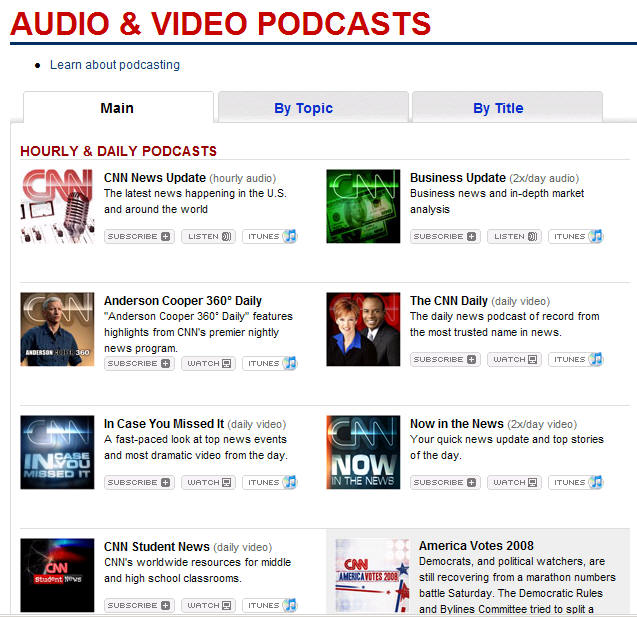
Task: Open the CNN News Update title
Action: [x=155, y=178]
